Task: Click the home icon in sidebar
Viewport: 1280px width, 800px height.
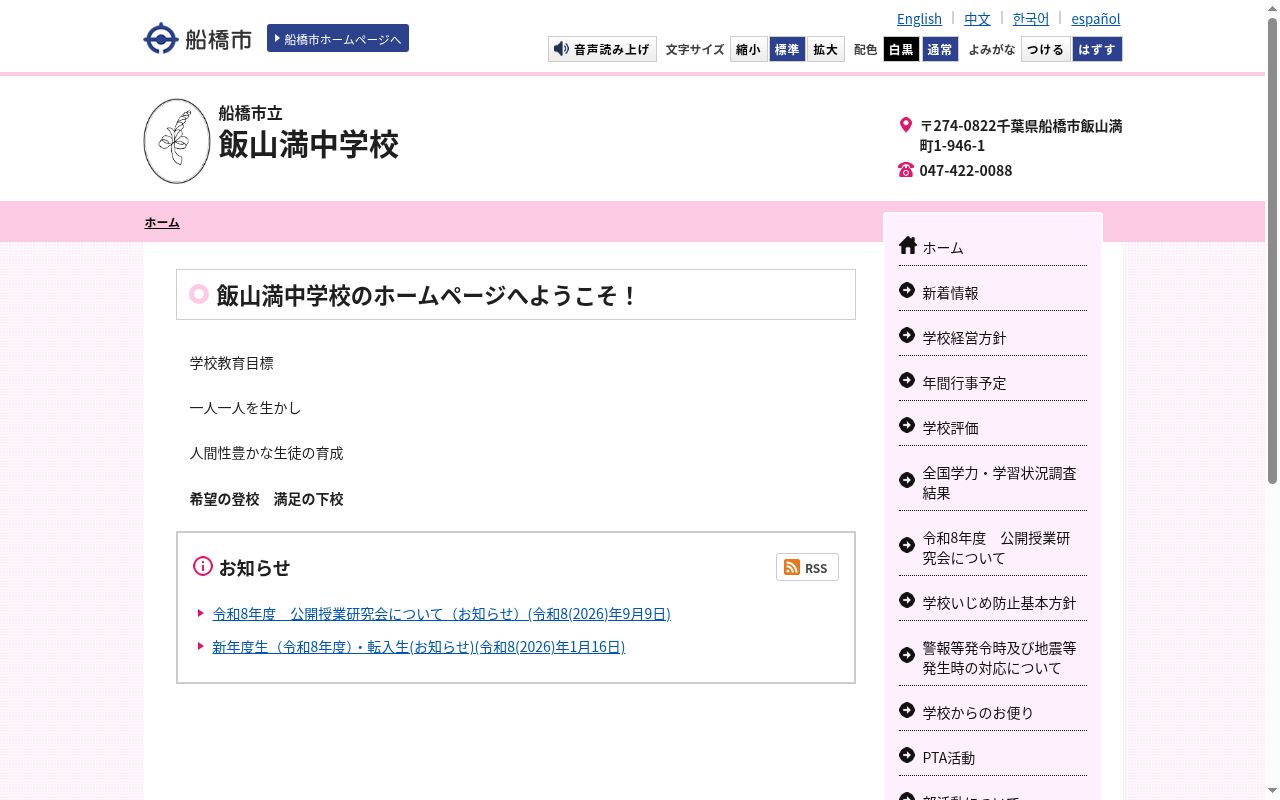Action: [908, 245]
